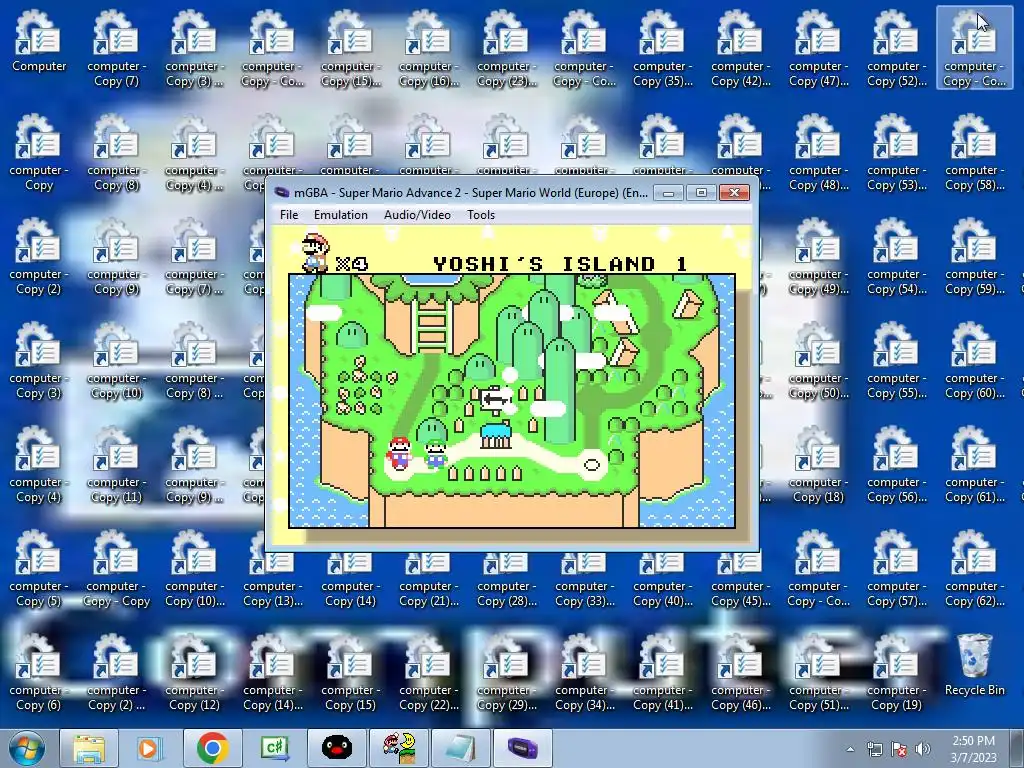
Task: Select the computer - Copy (21) shortcut
Action: click(428, 580)
